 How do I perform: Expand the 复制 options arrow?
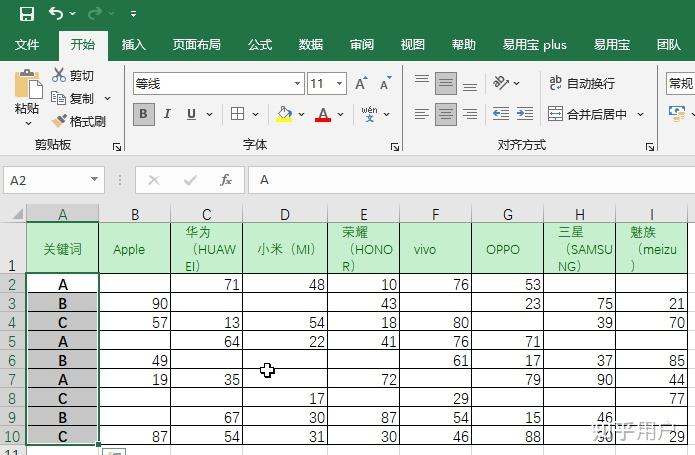(107, 98)
